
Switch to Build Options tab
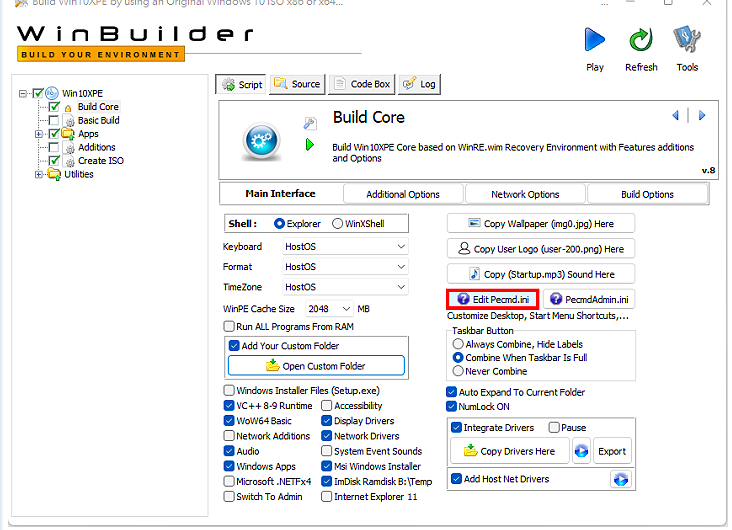coord(648,194)
